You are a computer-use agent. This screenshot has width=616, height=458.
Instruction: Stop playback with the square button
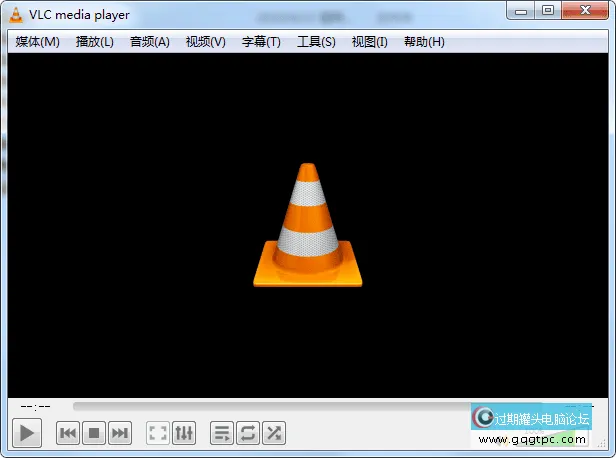(94, 433)
